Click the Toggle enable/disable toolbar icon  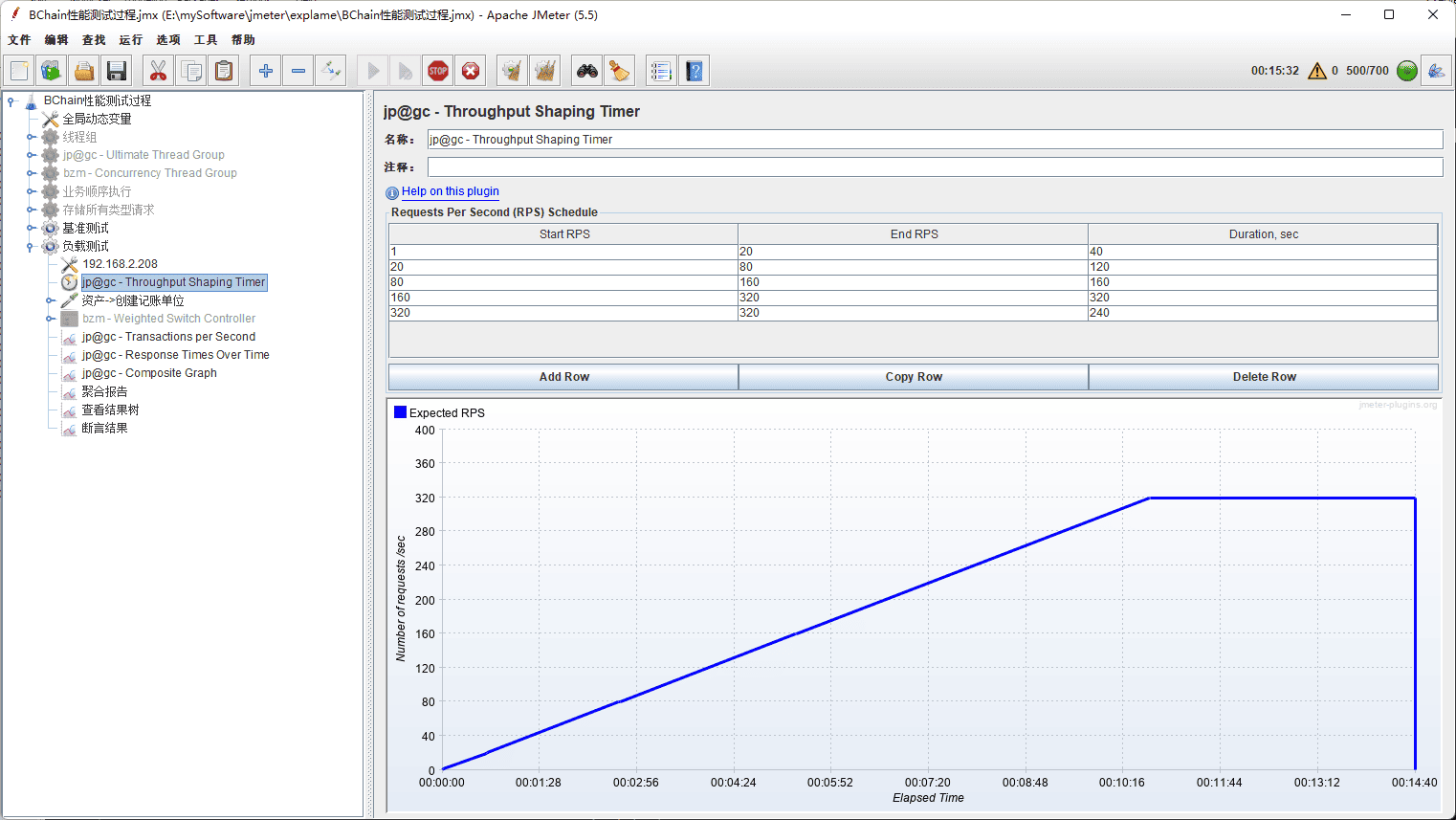click(x=331, y=71)
